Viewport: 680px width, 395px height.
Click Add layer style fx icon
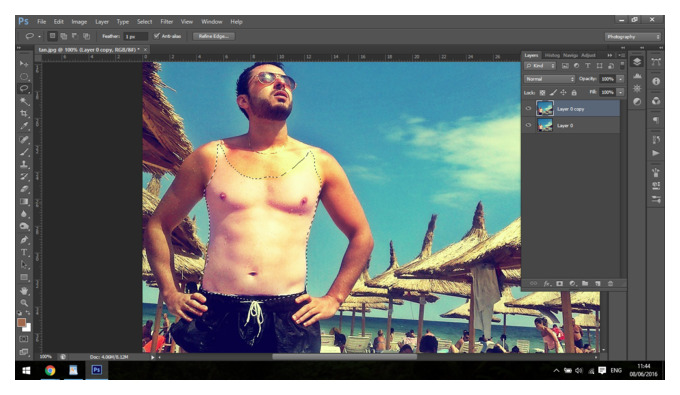click(x=547, y=284)
